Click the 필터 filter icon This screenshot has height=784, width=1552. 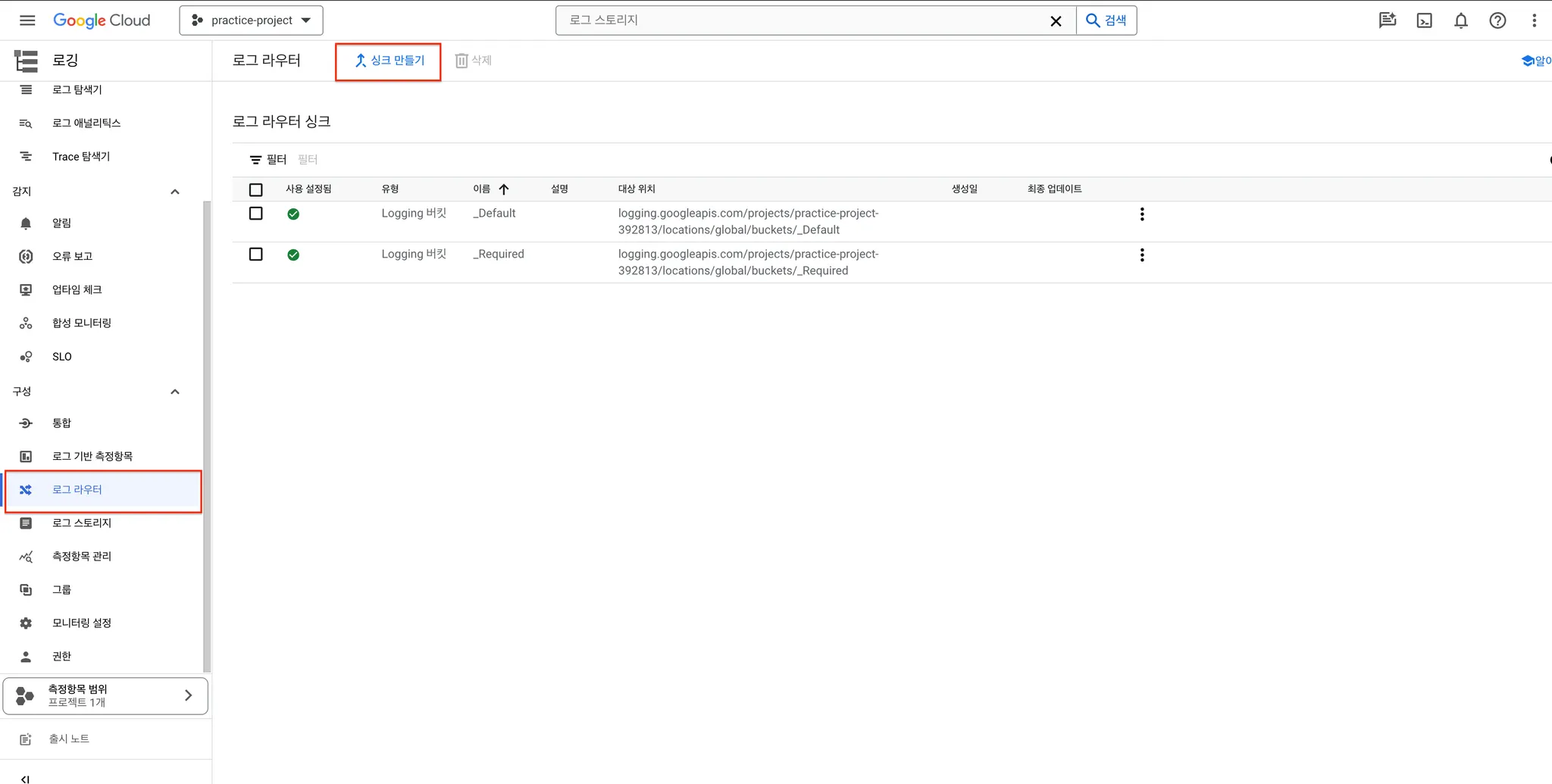coord(255,160)
